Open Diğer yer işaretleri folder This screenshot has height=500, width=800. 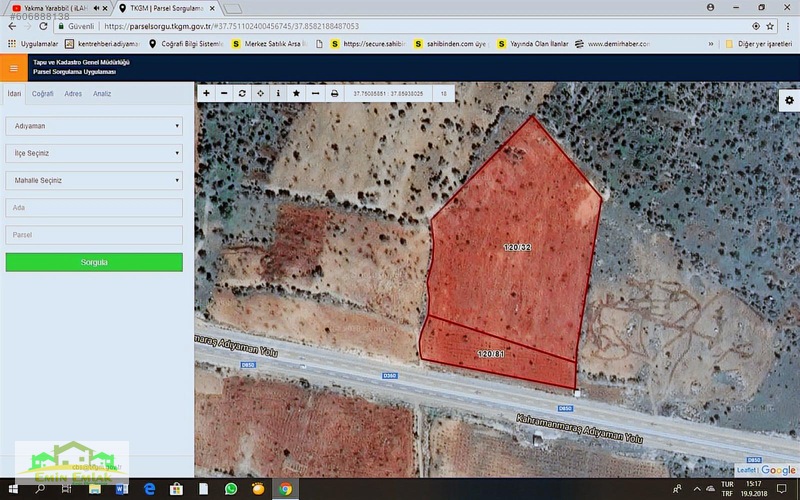[759, 44]
